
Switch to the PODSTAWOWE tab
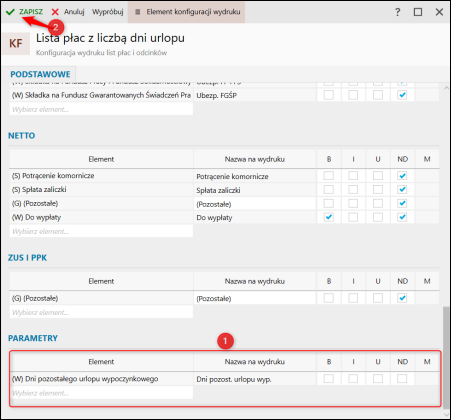tap(40, 74)
